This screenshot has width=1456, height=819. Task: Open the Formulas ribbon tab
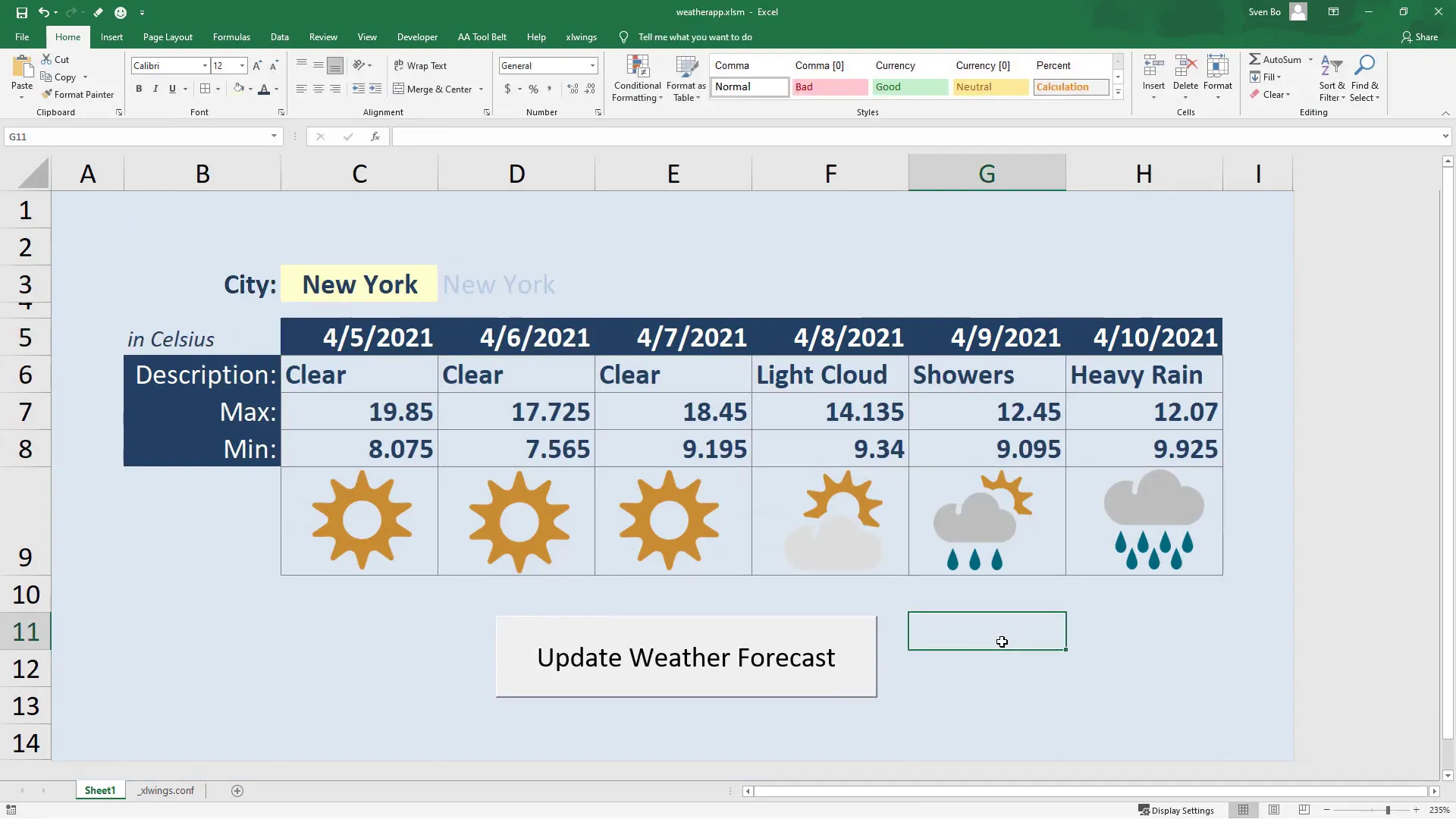pyautogui.click(x=231, y=37)
